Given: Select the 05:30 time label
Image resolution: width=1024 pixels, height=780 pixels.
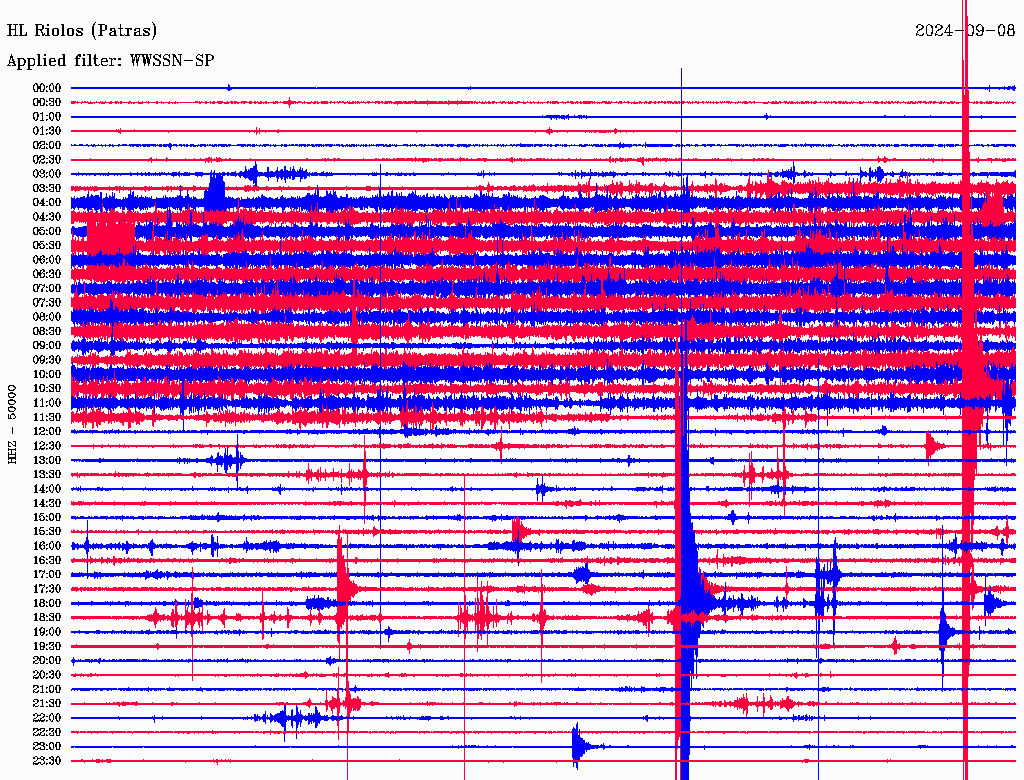Looking at the screenshot, I should tap(47, 246).
